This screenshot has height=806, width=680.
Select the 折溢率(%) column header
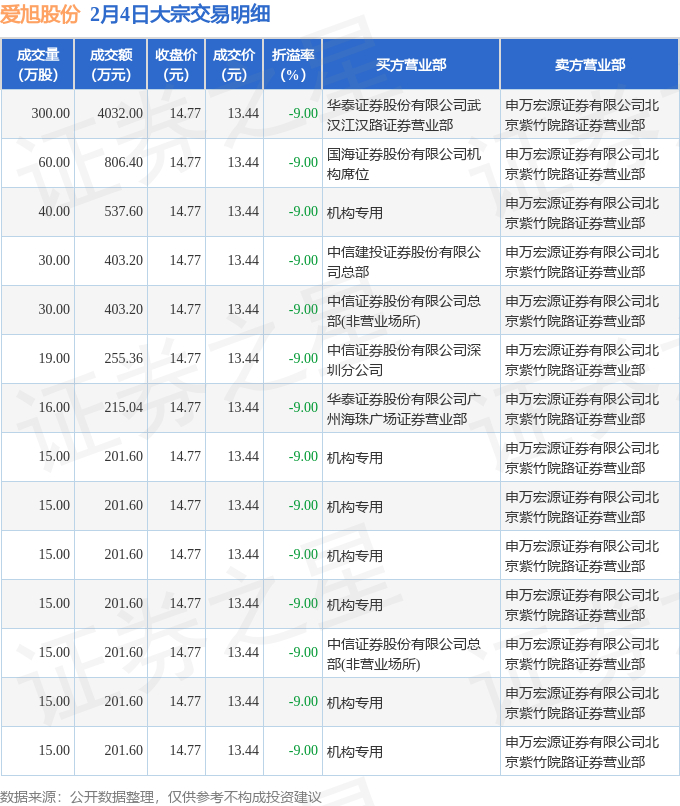click(x=293, y=65)
